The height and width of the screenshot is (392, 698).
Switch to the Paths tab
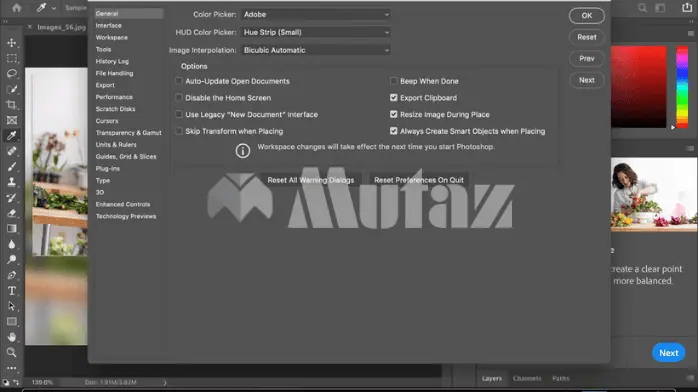click(560, 378)
